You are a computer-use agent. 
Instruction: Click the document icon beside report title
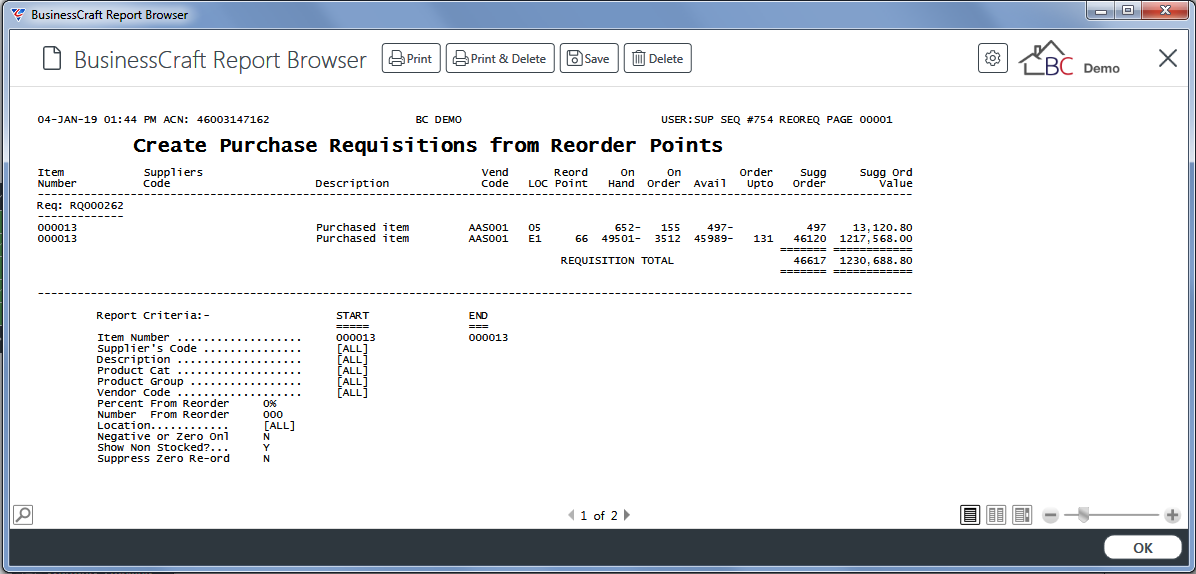[x=51, y=59]
